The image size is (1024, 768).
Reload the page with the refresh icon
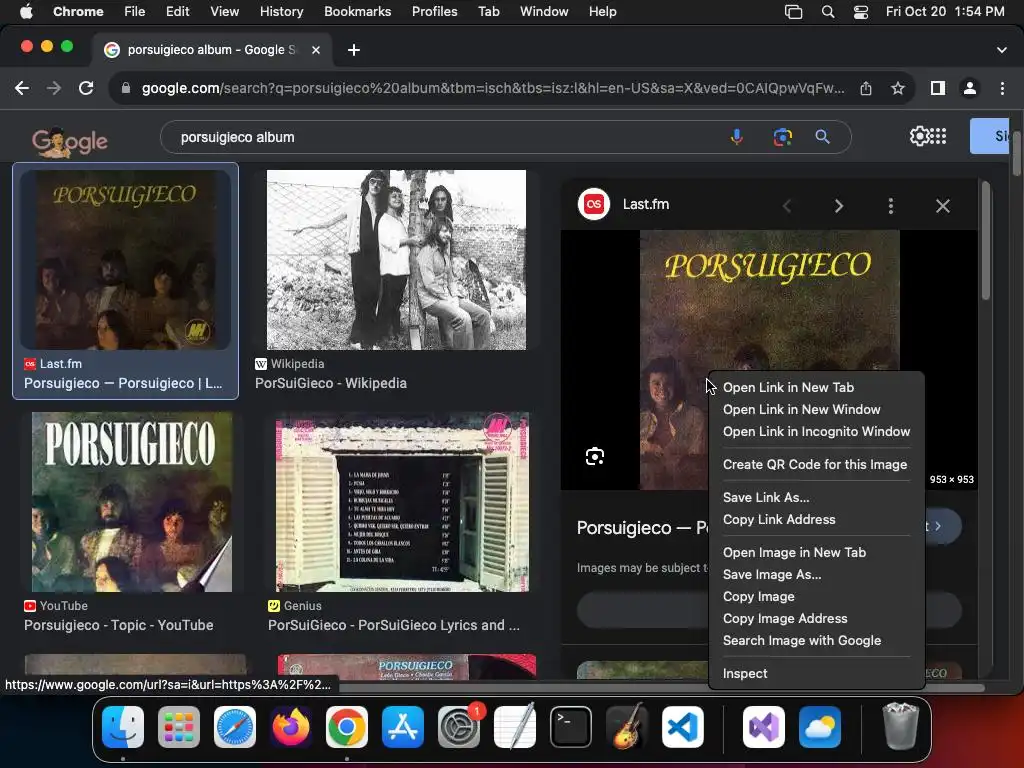(86, 88)
